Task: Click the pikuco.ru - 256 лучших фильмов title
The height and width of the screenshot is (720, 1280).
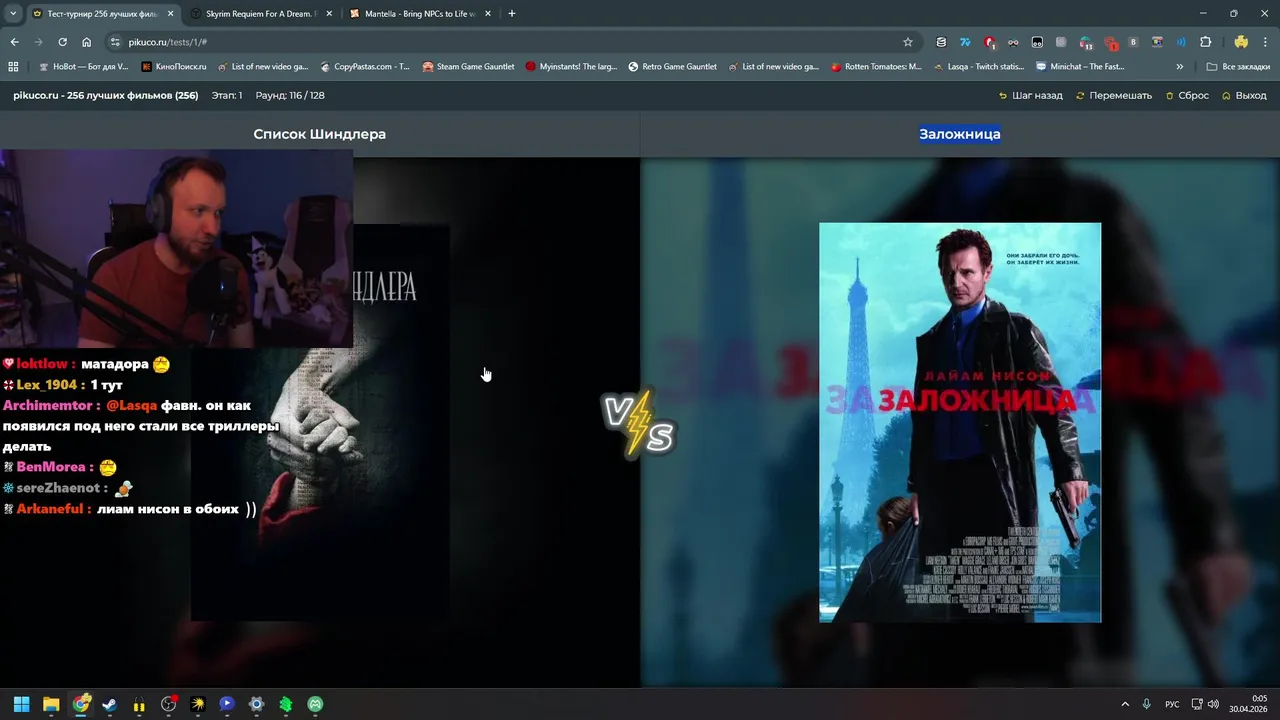Action: [x=106, y=96]
